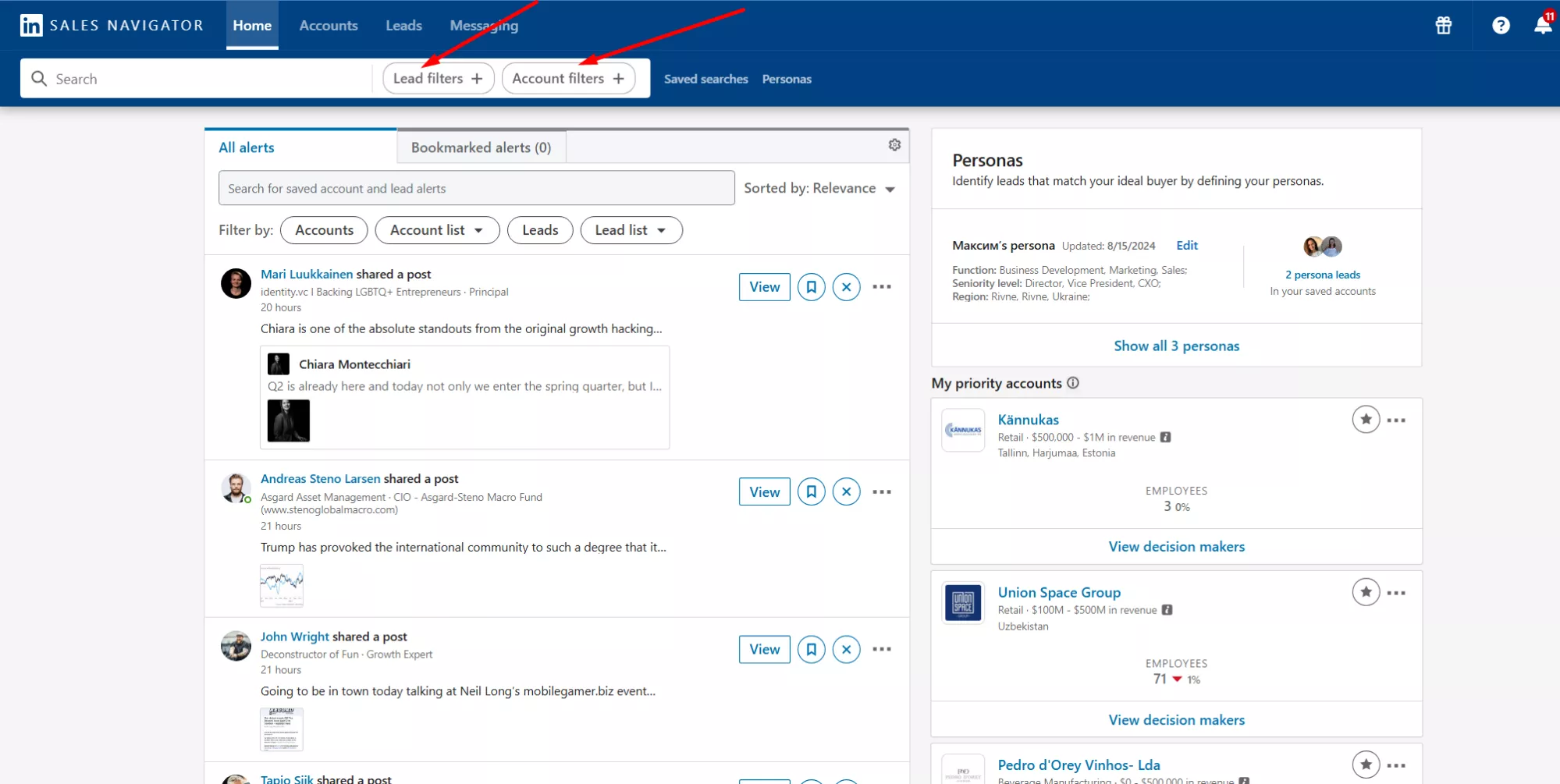This screenshot has height=784, width=1560.
Task: Open Mari Luukkainen's profile photo
Action: [x=236, y=283]
